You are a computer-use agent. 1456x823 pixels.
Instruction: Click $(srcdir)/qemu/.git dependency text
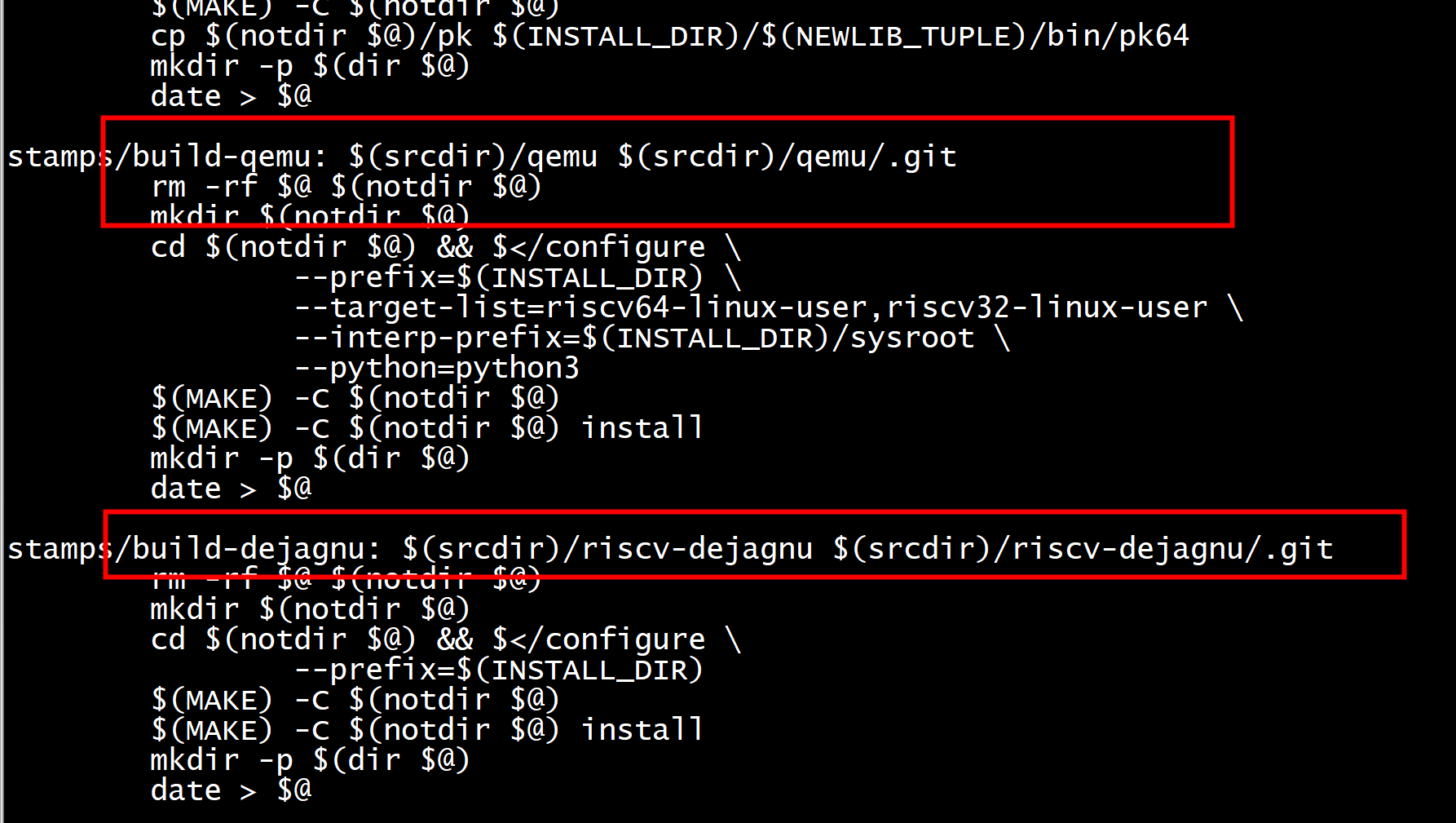pos(787,156)
